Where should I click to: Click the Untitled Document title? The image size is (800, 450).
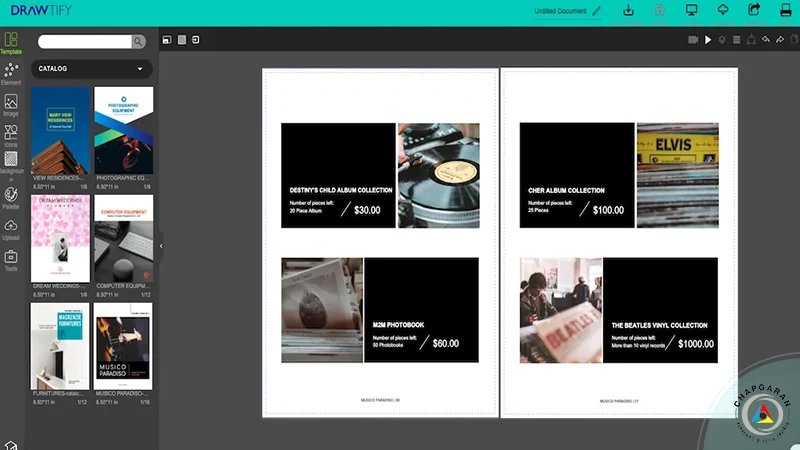(560, 11)
